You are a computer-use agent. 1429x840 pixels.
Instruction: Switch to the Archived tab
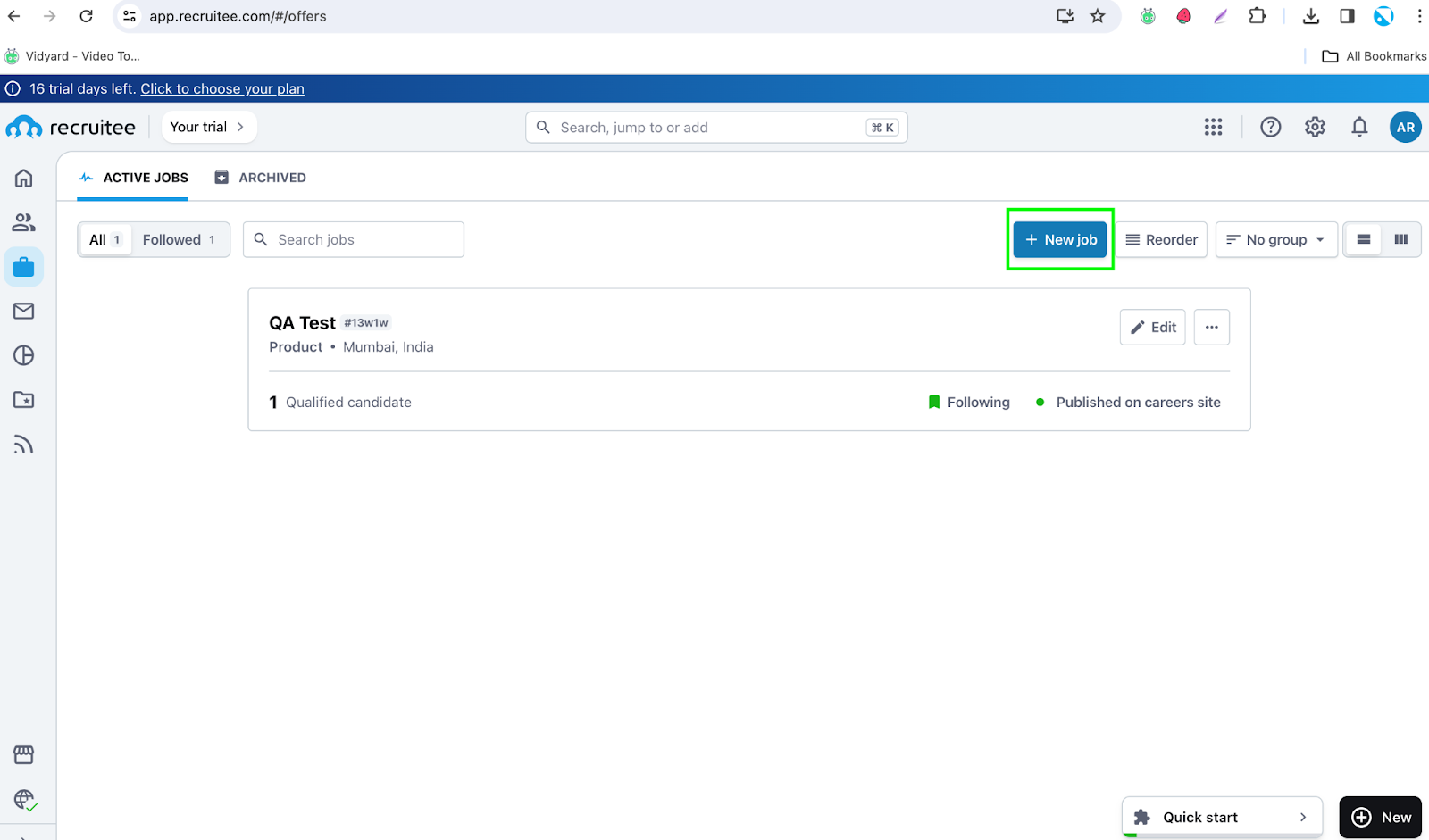pyautogui.click(x=261, y=178)
